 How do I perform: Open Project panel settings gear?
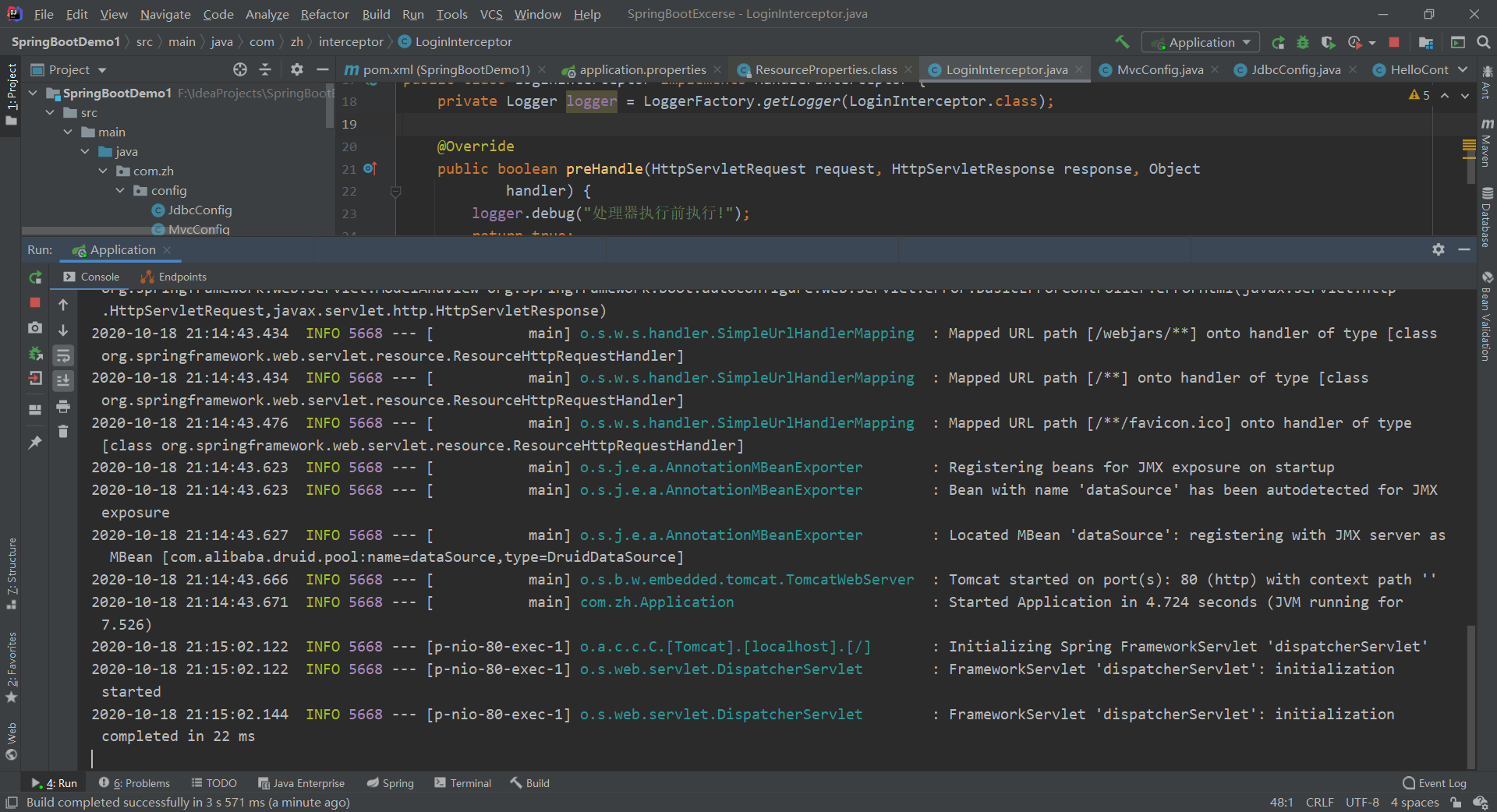(297, 69)
